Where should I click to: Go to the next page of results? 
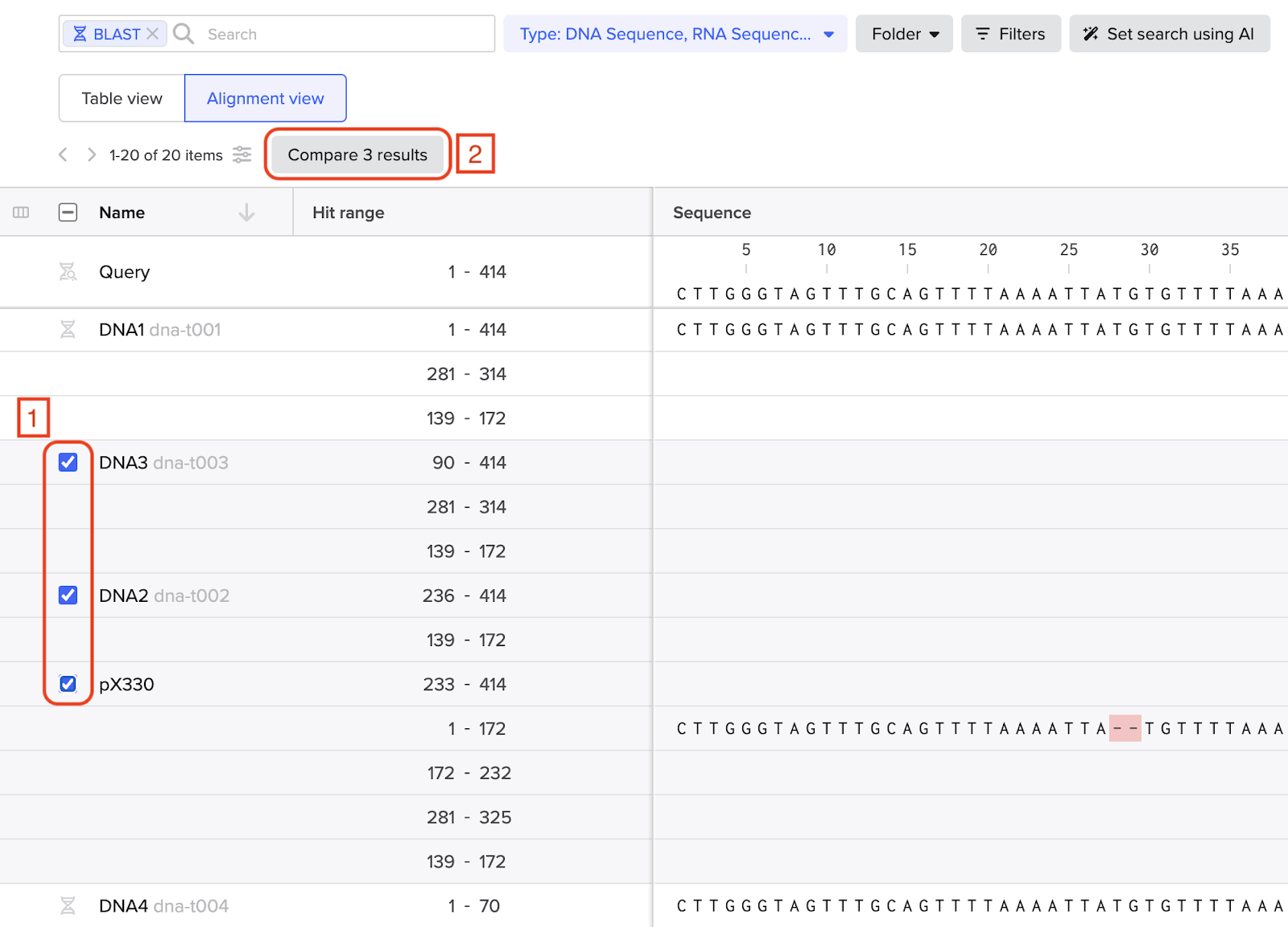[92, 154]
